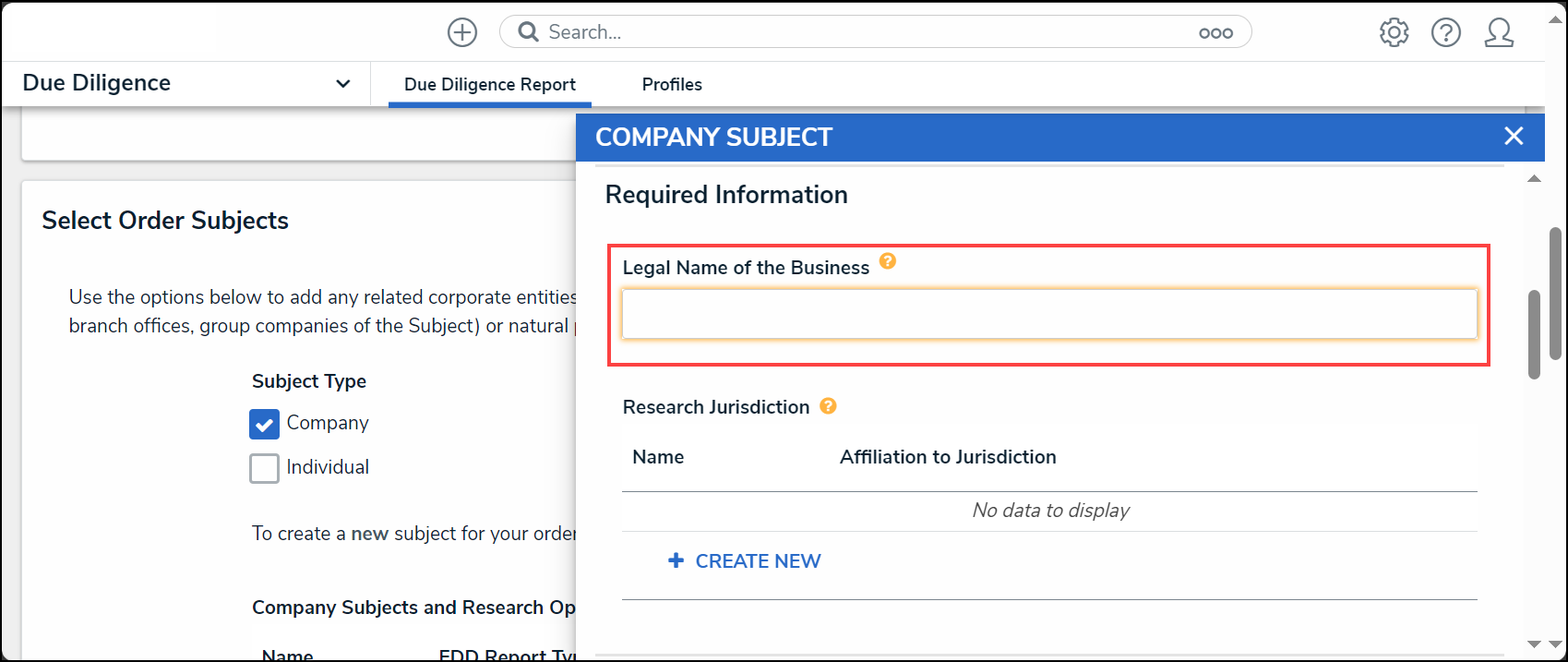The height and width of the screenshot is (662, 1568).
Task: Show help tooltip for Research Jurisdiction
Action: (x=828, y=405)
